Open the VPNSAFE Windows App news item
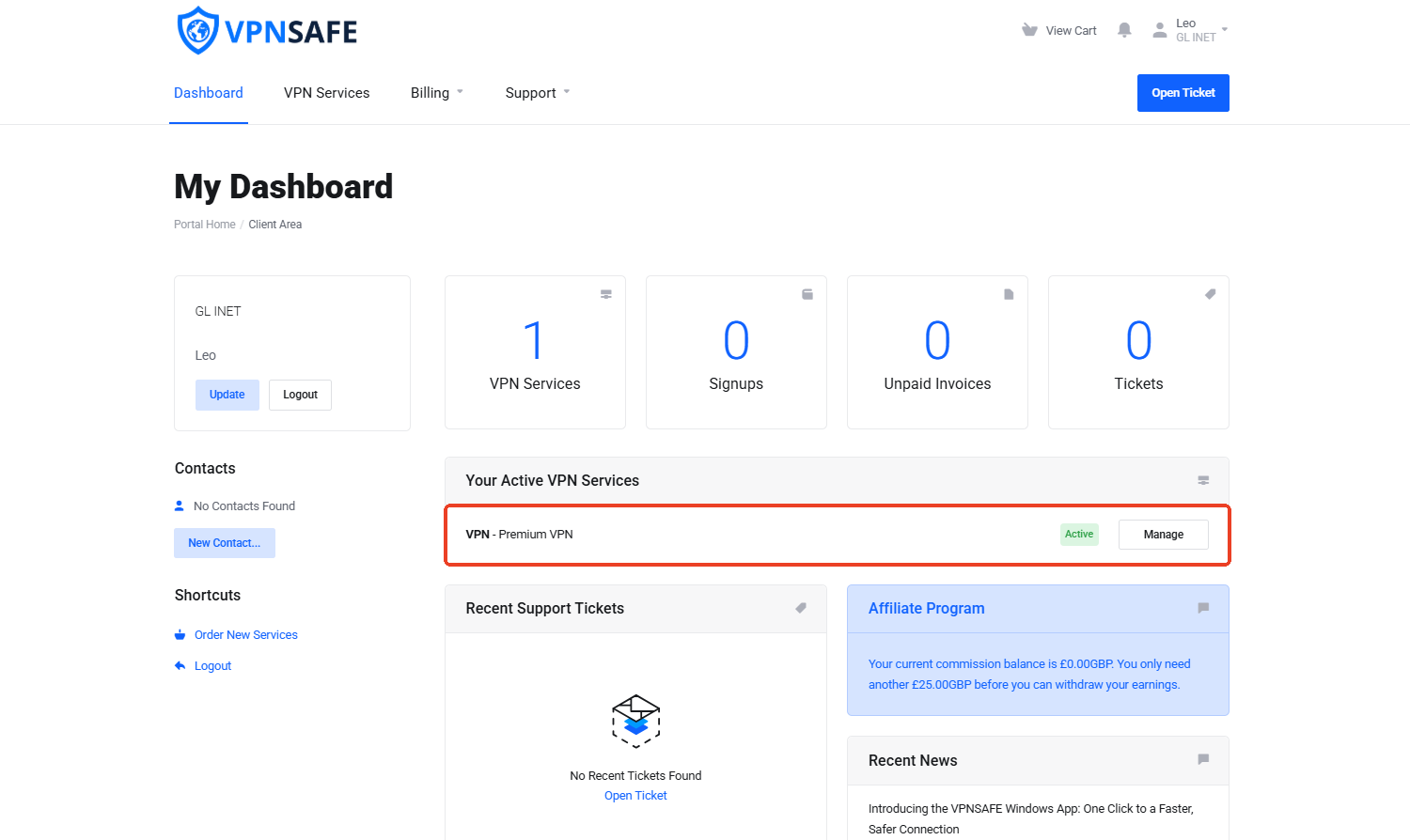 click(x=1031, y=818)
